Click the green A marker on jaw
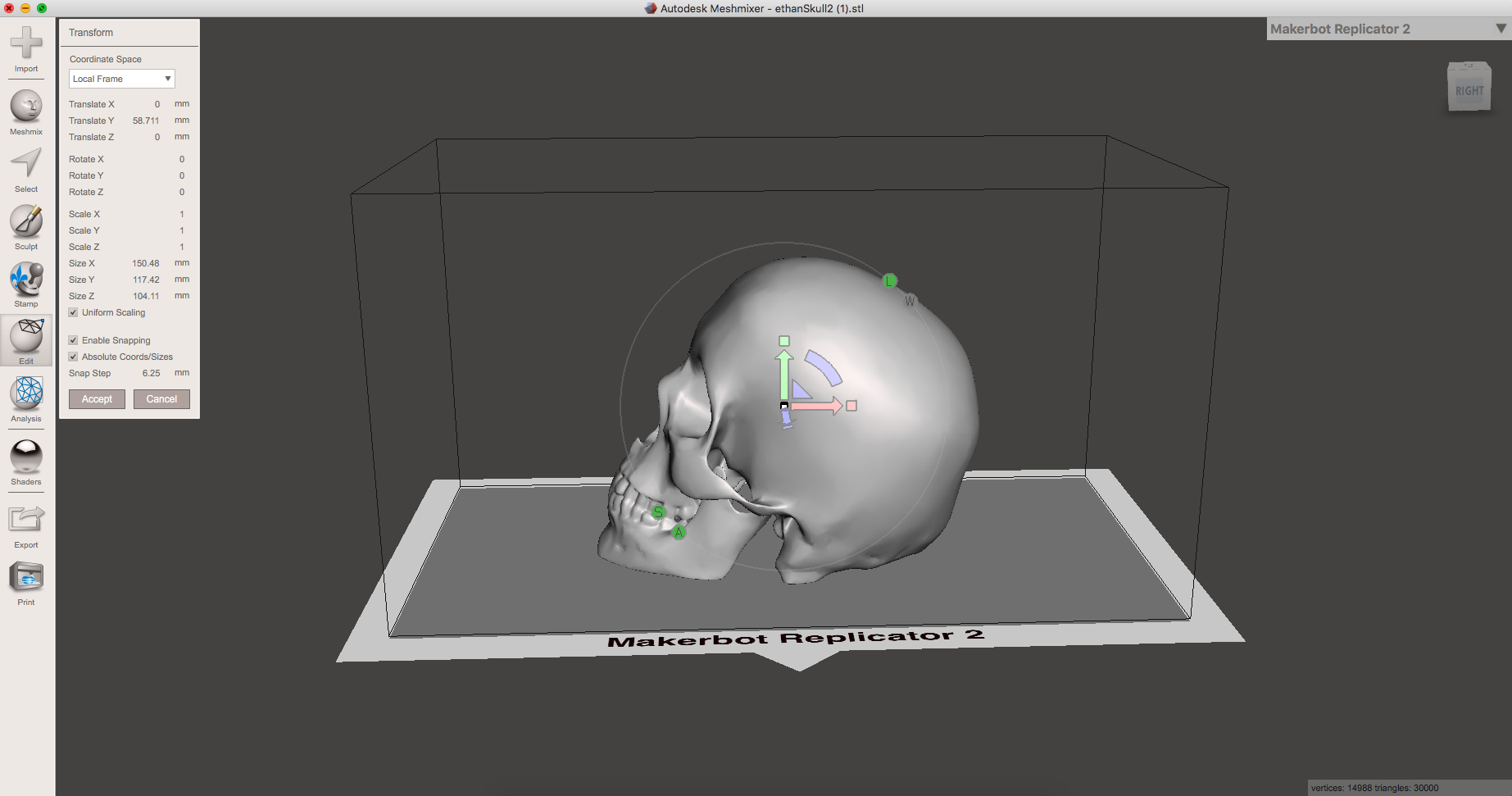This screenshot has height=796, width=1512. [x=679, y=533]
